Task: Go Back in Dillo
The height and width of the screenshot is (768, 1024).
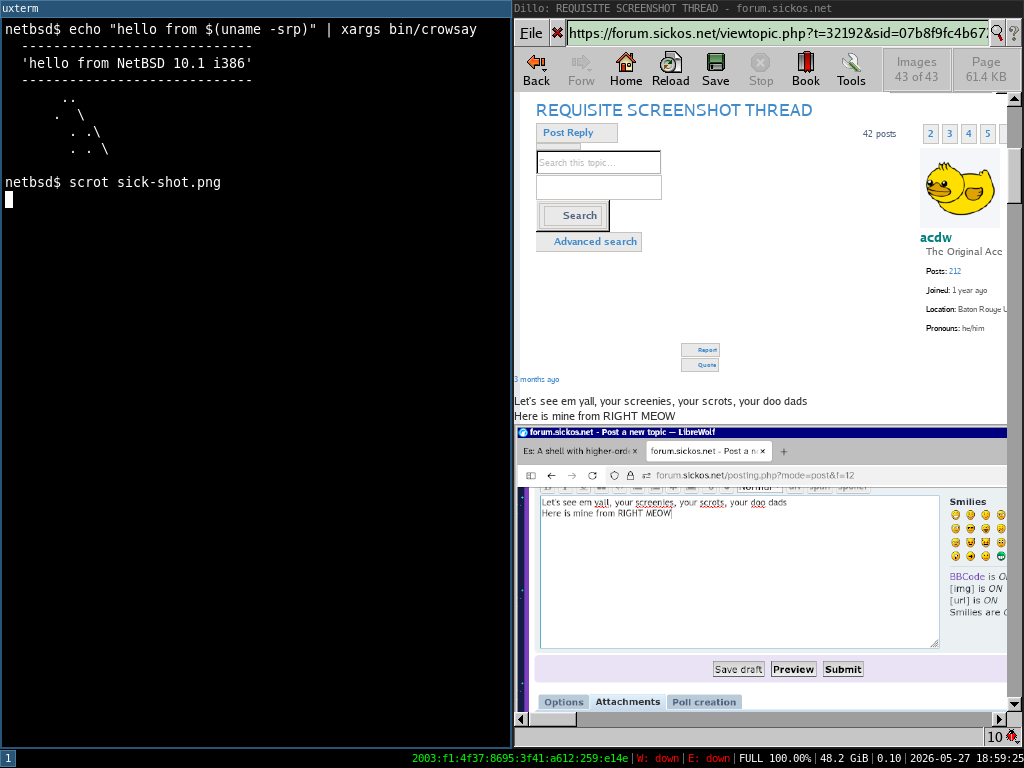Action: (536, 70)
